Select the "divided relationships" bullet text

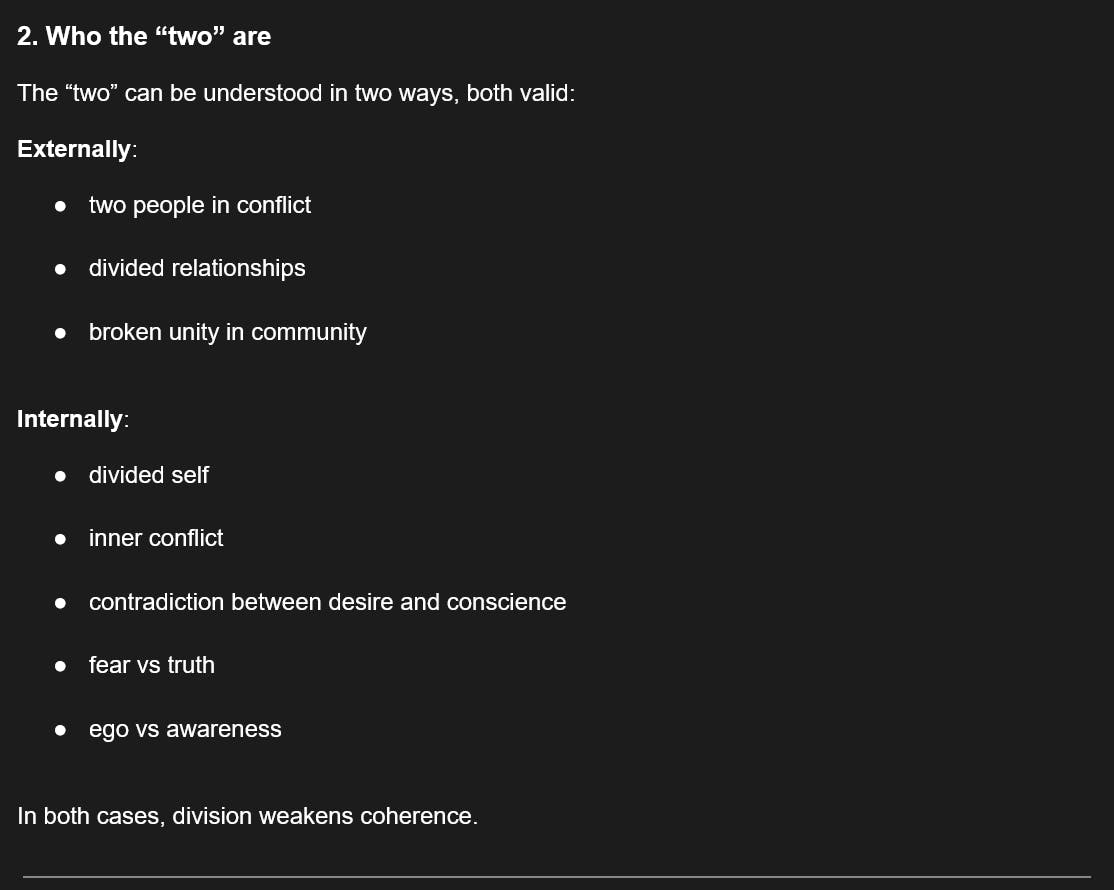click(x=197, y=268)
